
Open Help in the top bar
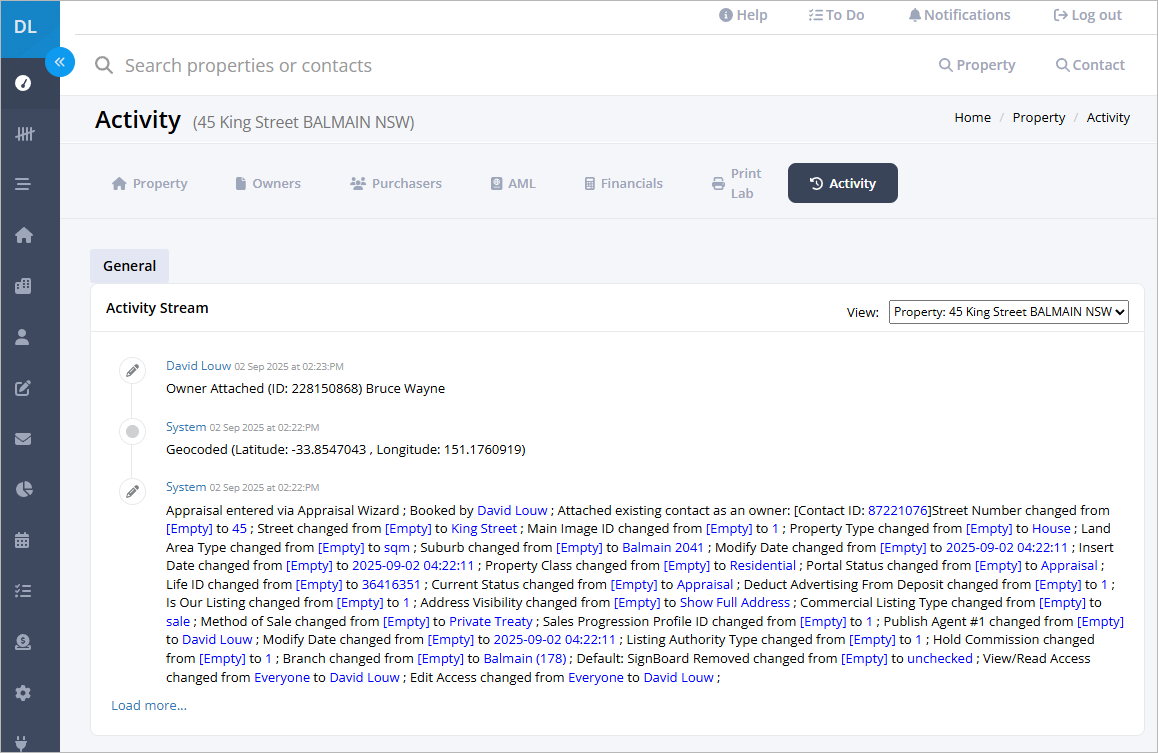[743, 15]
